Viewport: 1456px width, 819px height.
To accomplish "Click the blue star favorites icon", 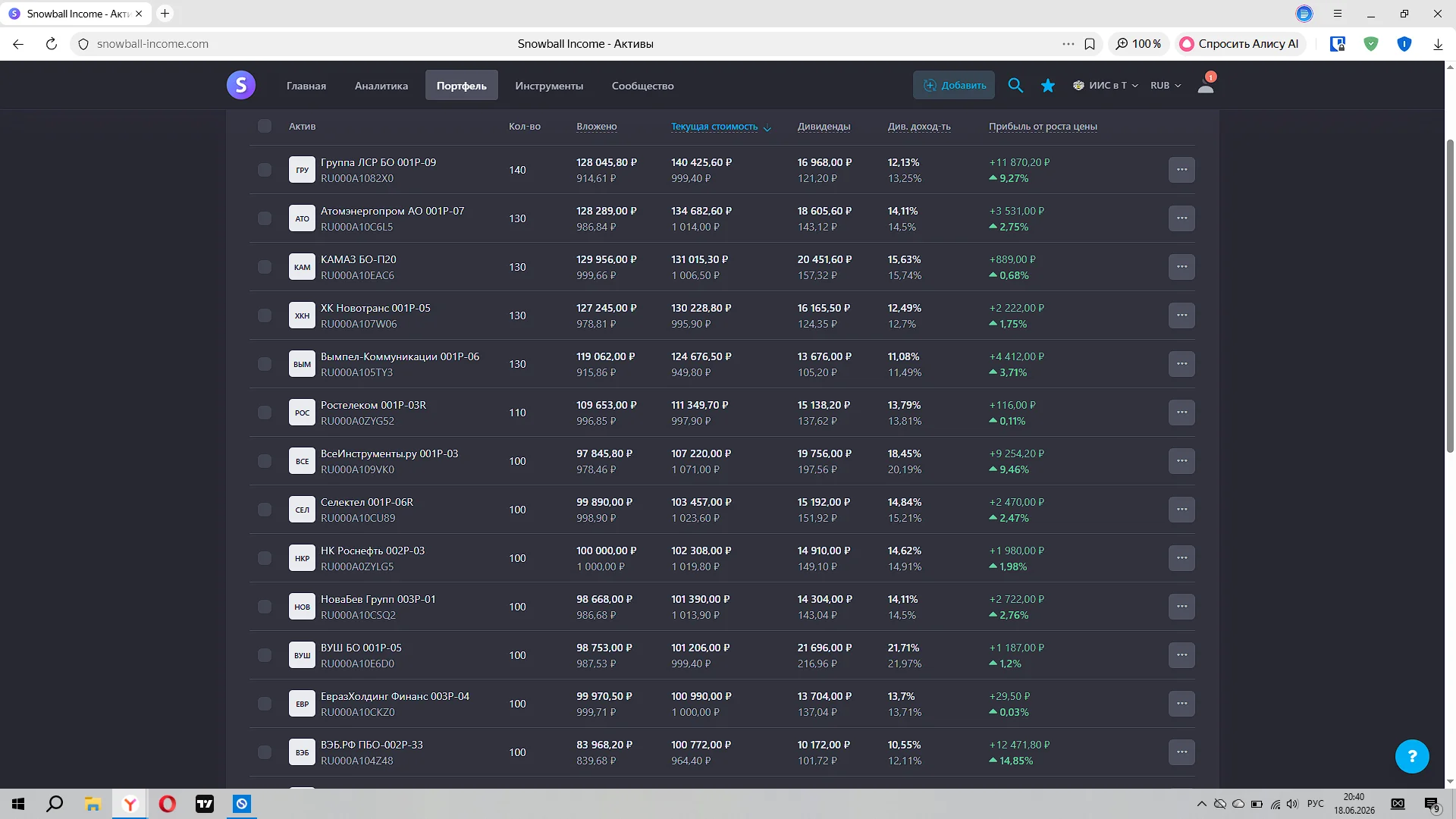I will [1048, 86].
